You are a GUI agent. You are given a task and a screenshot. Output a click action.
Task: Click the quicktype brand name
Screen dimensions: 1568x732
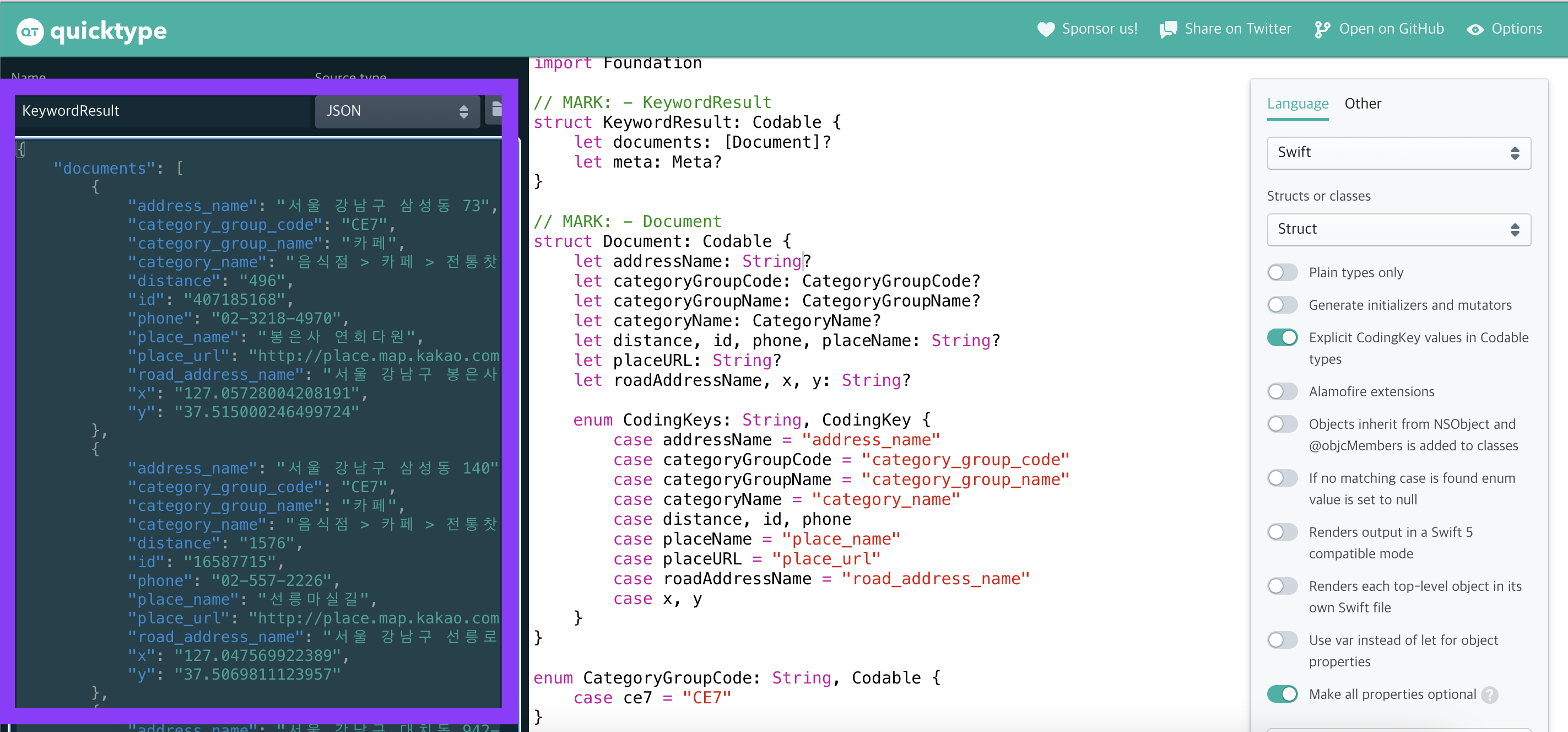click(x=109, y=30)
